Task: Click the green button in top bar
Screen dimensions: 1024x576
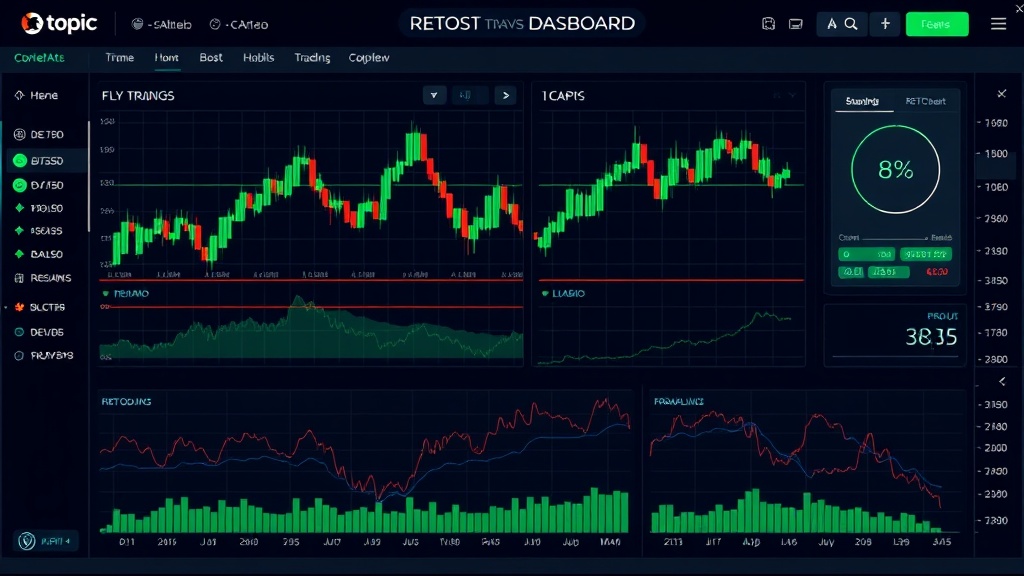Action: (x=936, y=24)
